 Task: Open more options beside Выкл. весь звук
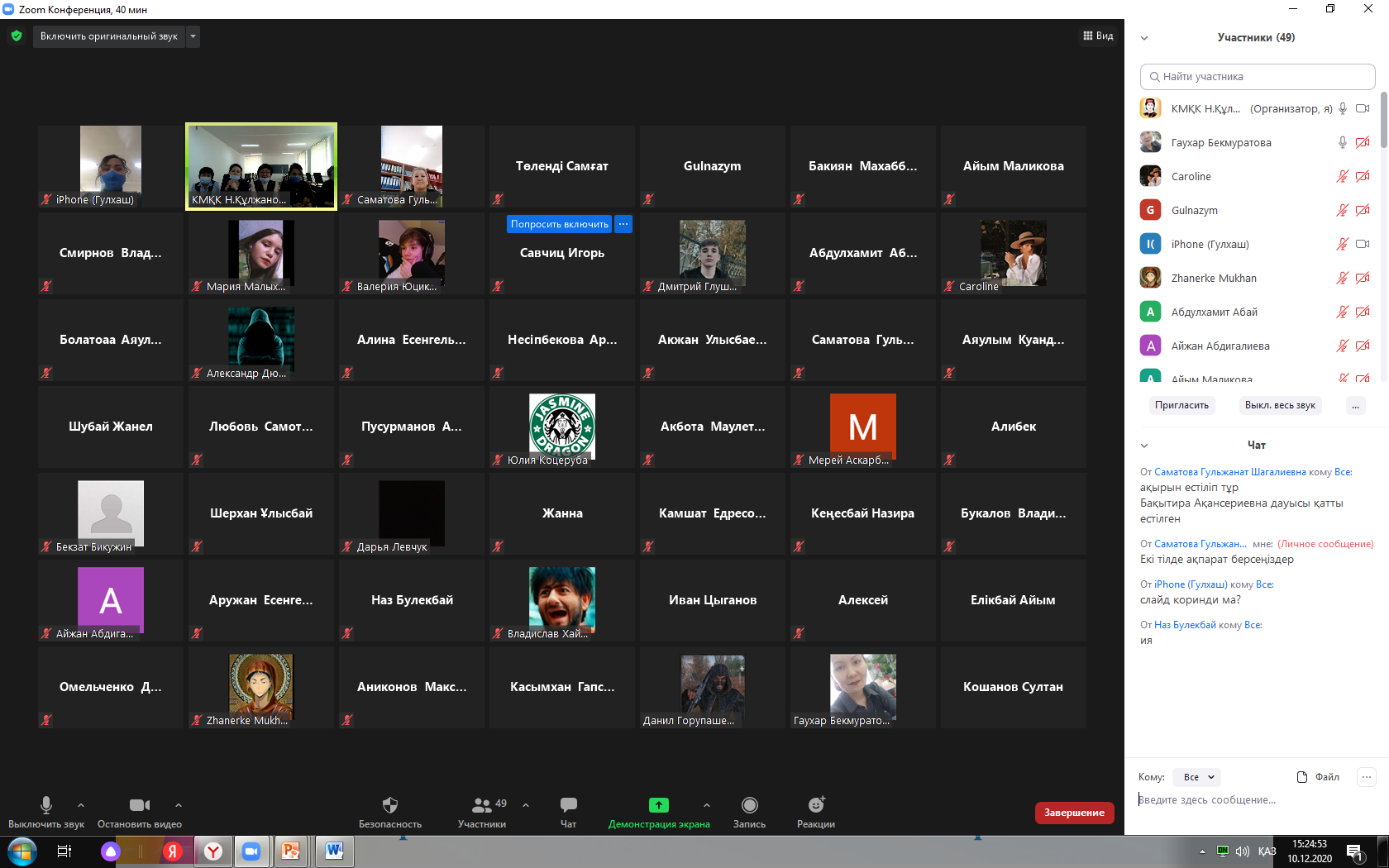pos(1355,405)
